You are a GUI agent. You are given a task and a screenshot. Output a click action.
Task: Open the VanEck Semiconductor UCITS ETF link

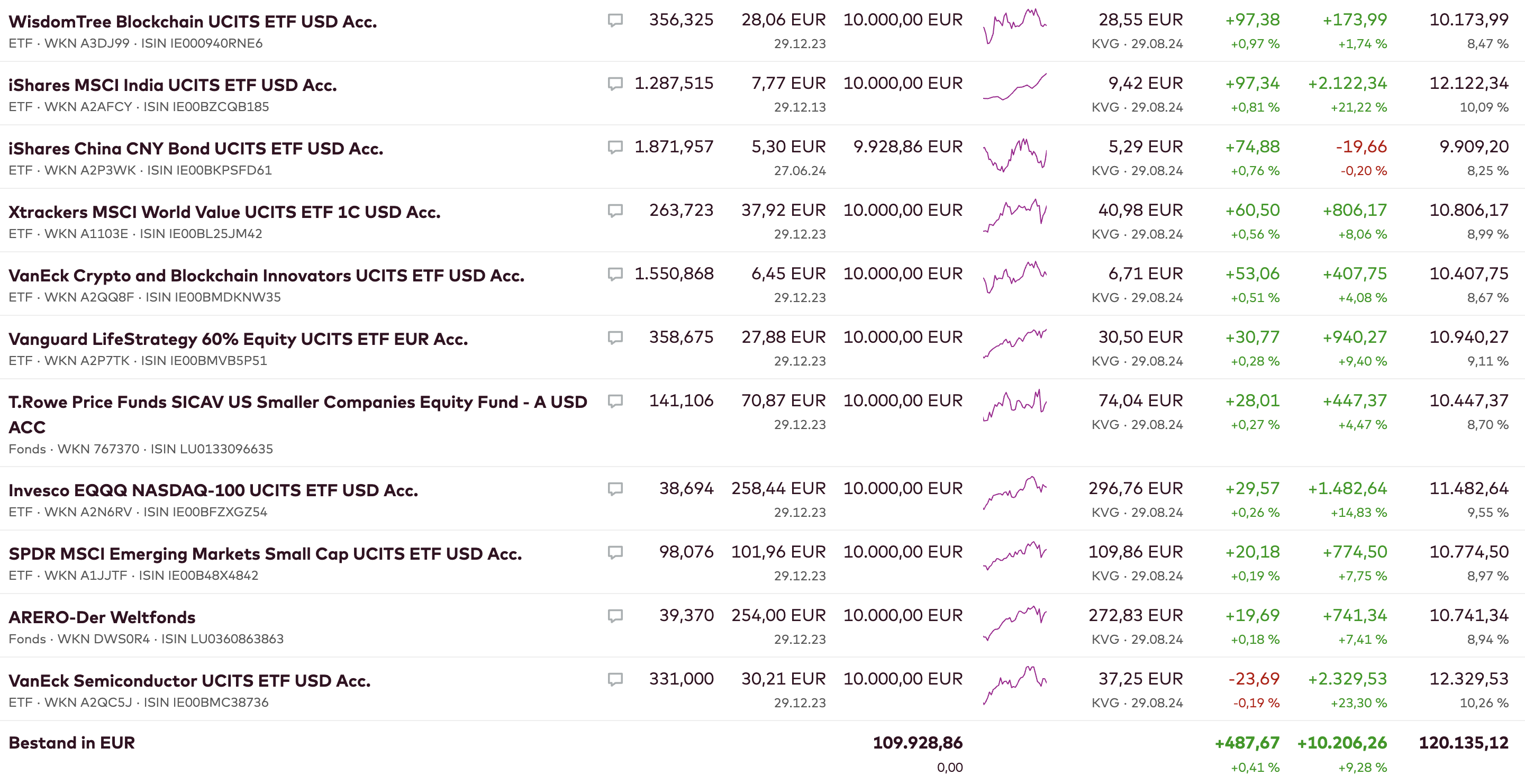point(189,681)
